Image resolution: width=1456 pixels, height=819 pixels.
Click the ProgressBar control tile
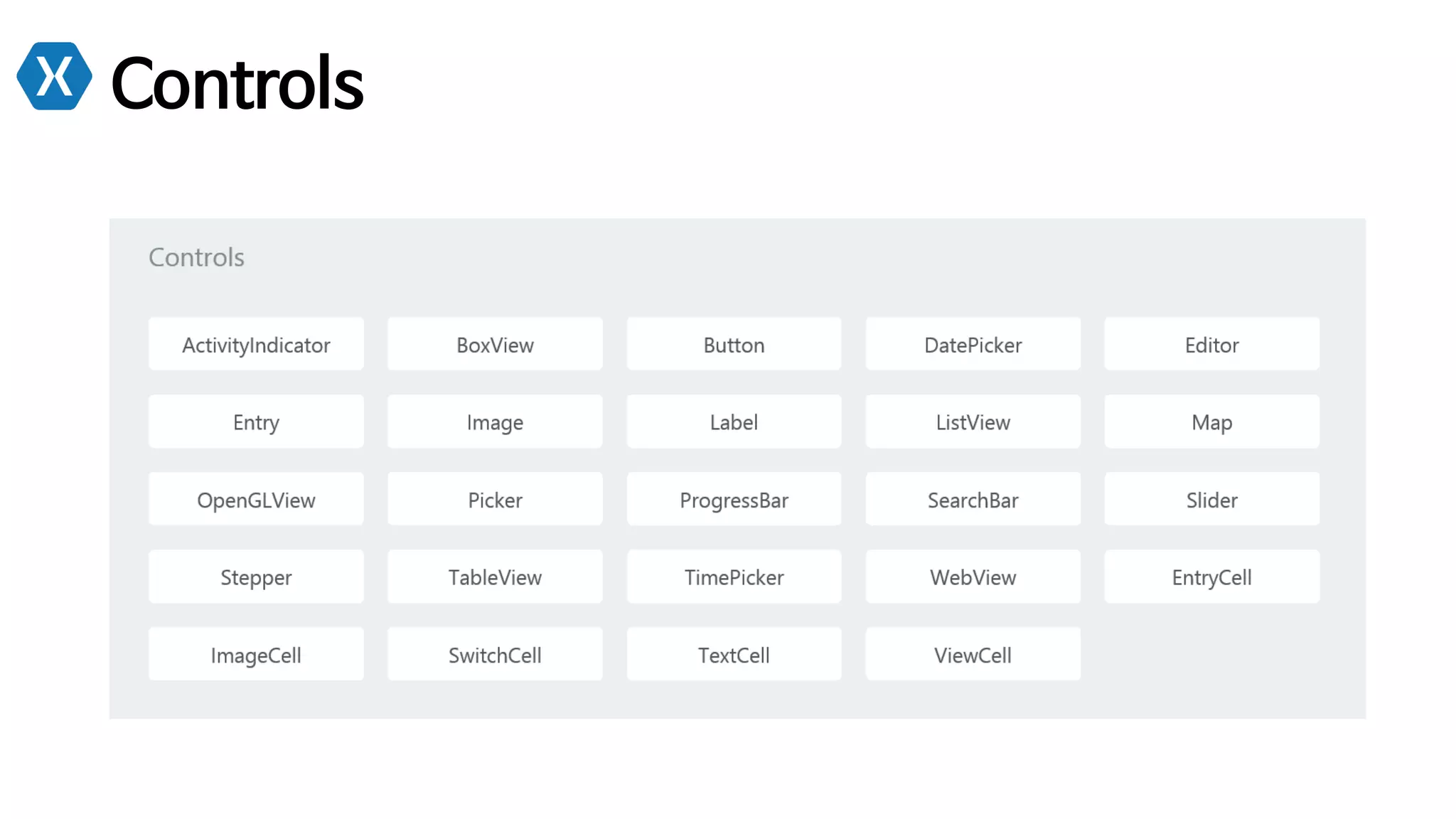click(x=734, y=500)
